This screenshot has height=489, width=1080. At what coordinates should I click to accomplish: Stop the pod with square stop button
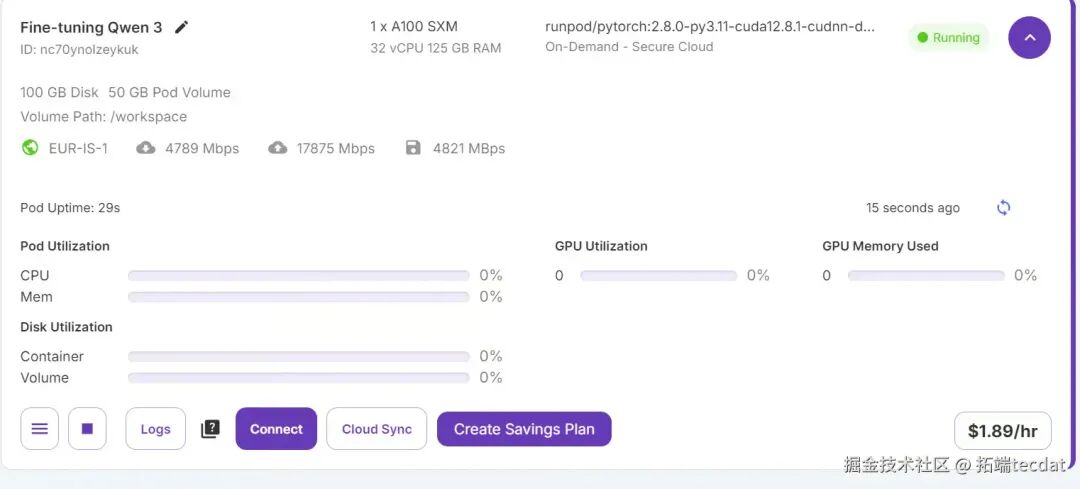(87, 429)
